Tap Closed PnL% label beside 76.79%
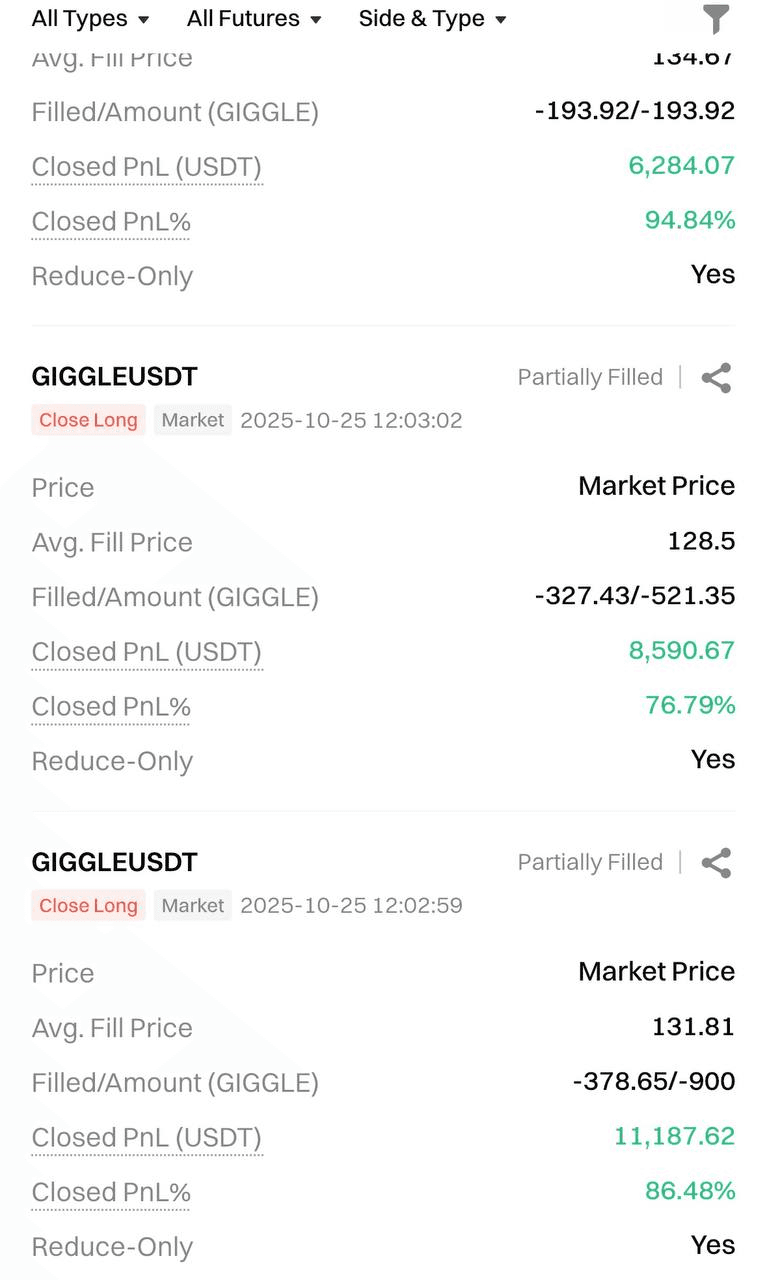This screenshot has height=1280, width=767. [x=111, y=707]
